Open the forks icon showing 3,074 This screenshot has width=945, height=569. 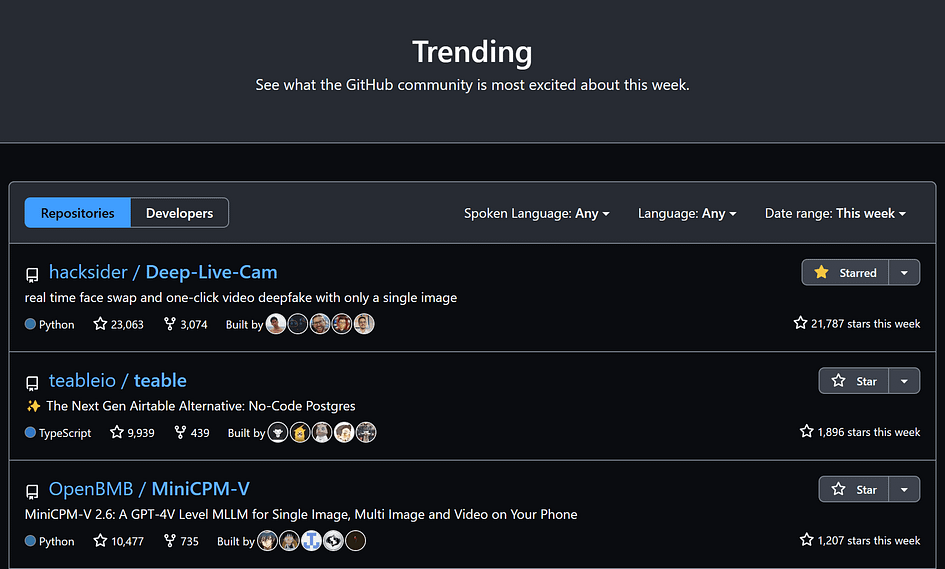[170, 324]
